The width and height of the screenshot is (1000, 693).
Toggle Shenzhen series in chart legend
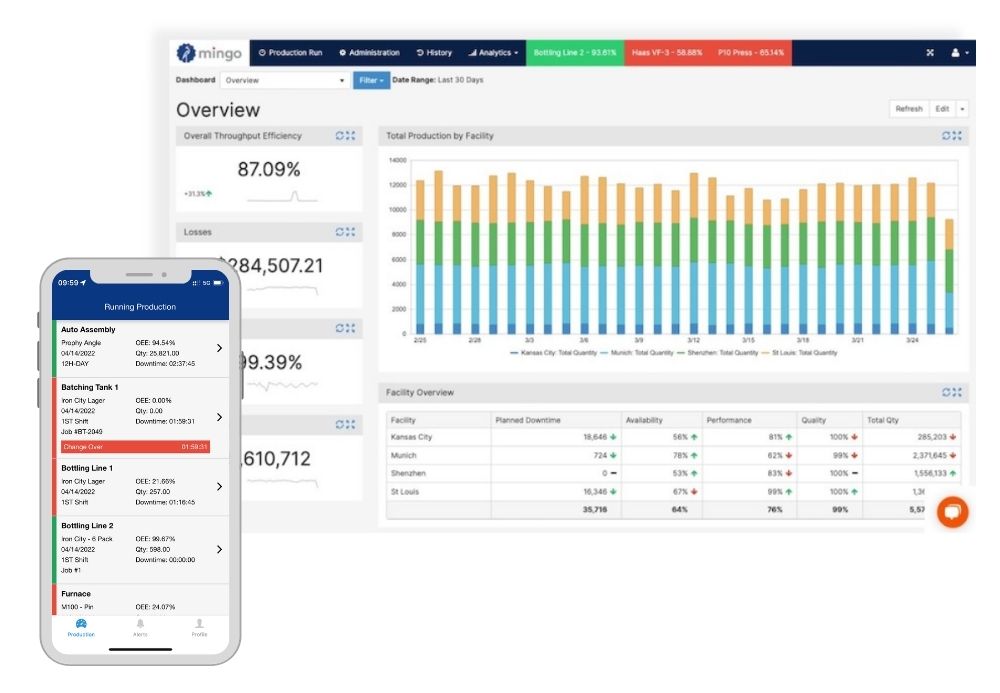coord(717,353)
